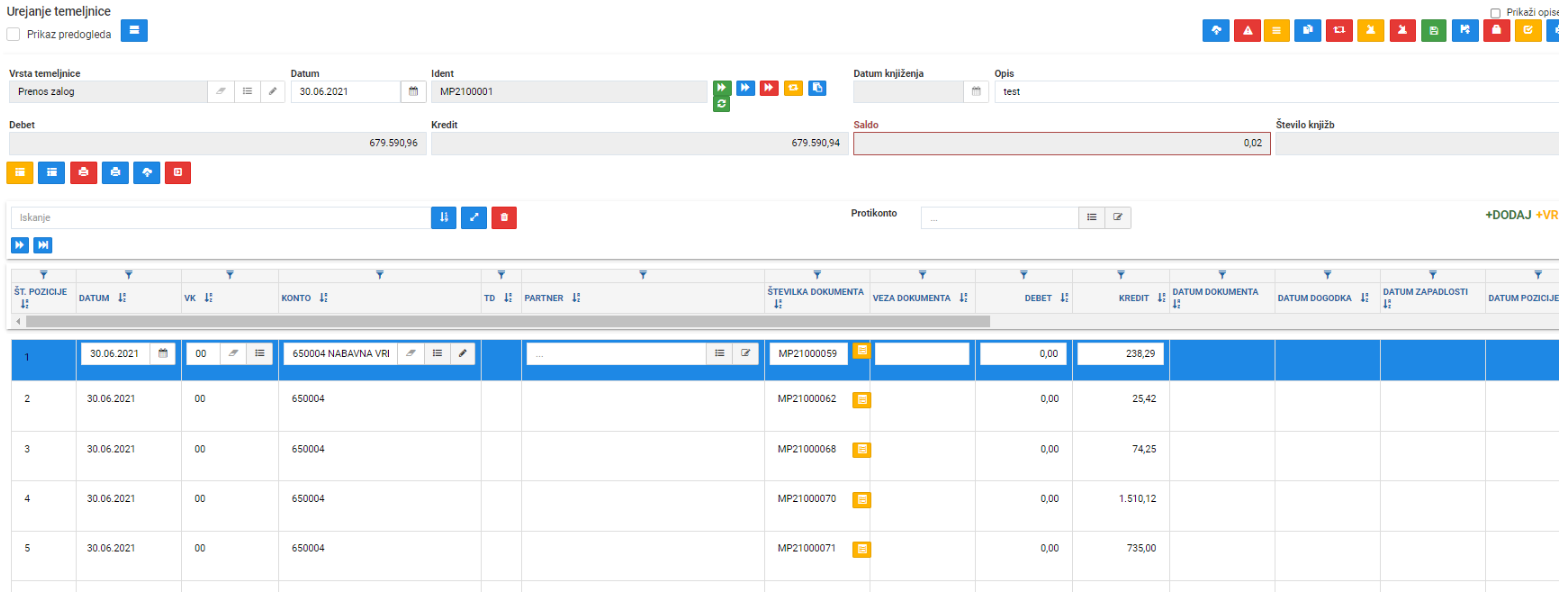Click eraser clear icon in Vrsta temeljnice

pyautogui.click(x=222, y=92)
